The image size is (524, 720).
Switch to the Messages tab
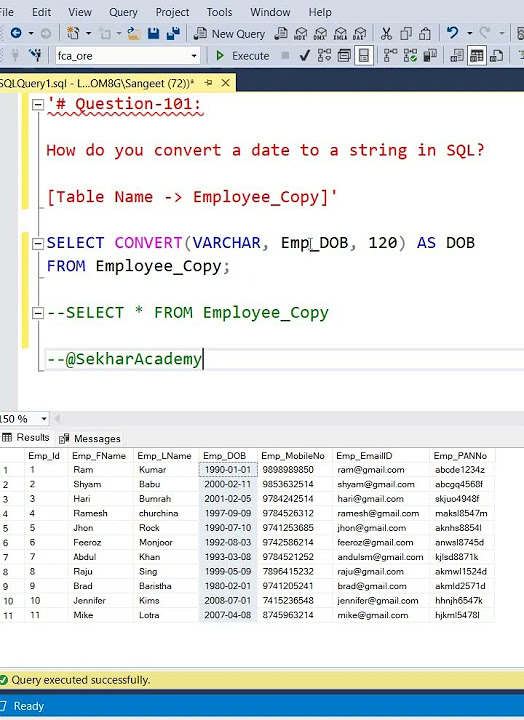[x=90, y=439]
